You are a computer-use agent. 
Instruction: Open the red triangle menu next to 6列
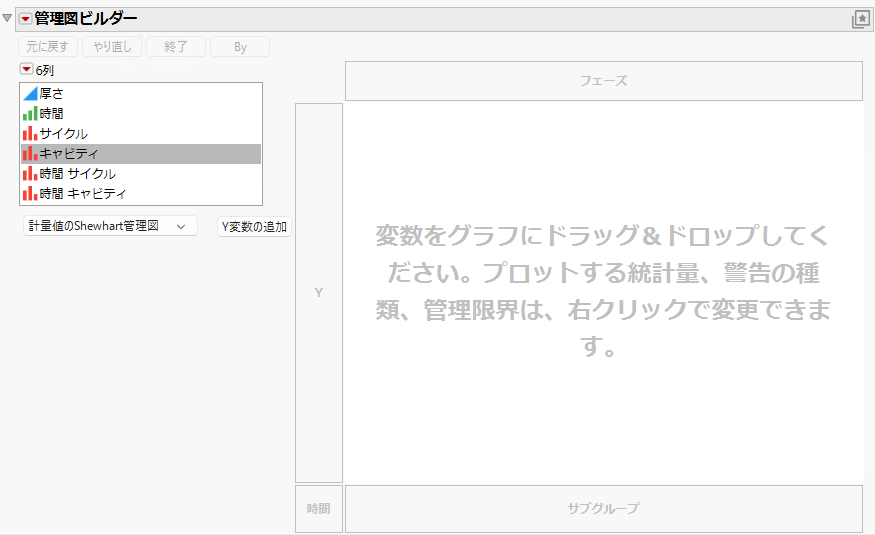(26, 69)
